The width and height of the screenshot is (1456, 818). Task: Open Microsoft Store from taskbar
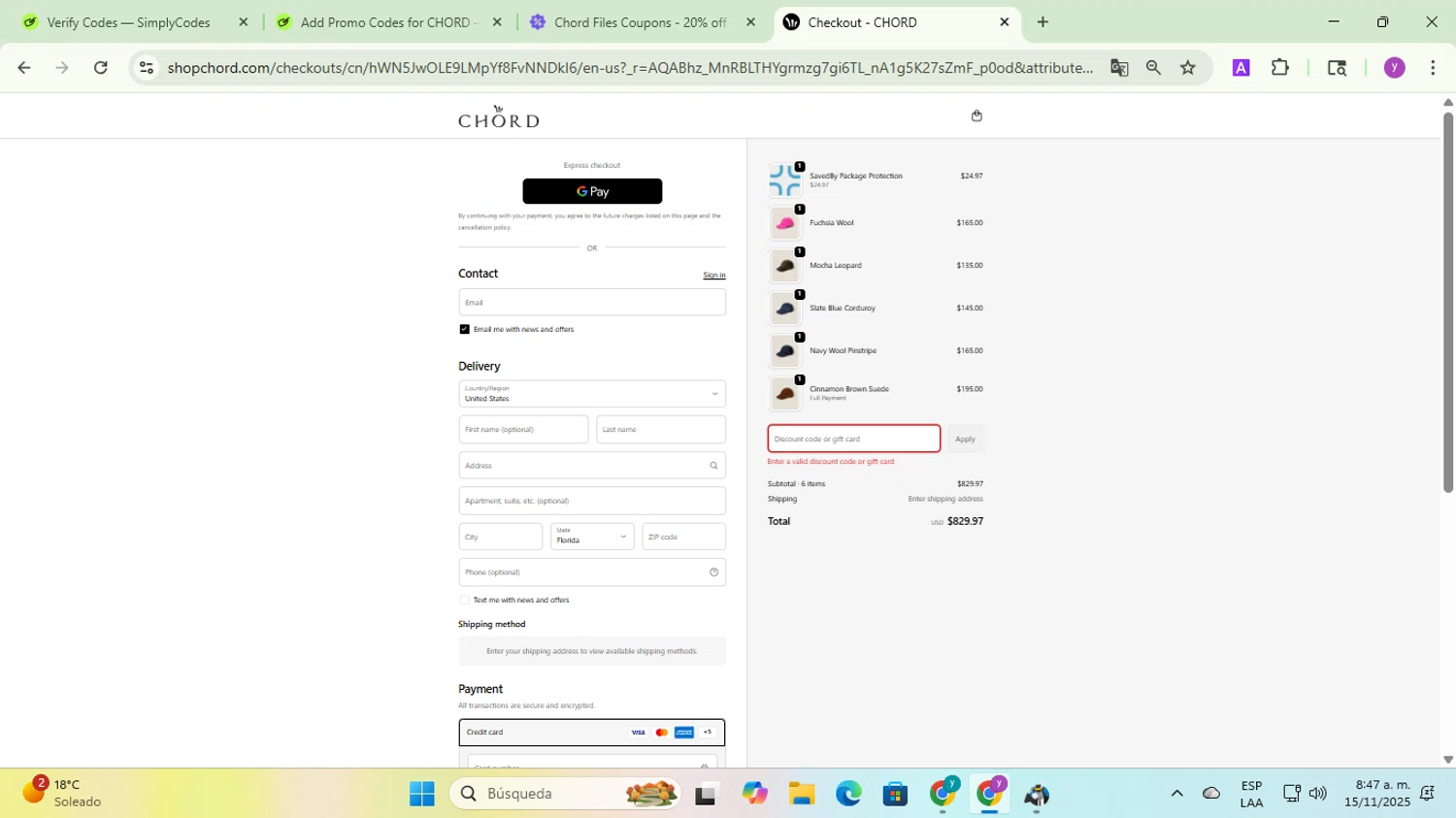895,795
